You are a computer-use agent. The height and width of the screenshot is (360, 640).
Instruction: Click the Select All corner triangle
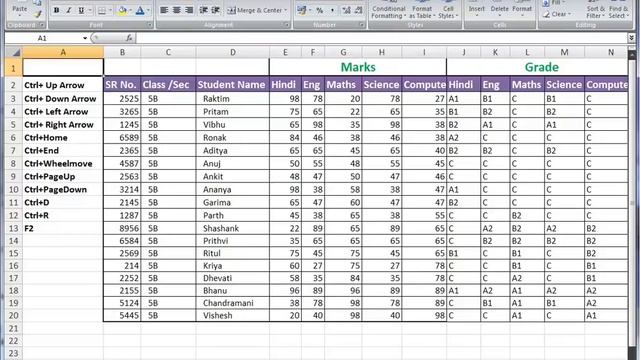[14, 52]
